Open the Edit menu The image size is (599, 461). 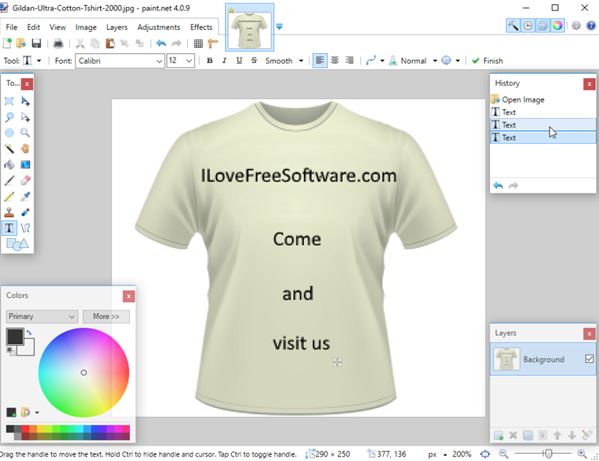coord(33,27)
